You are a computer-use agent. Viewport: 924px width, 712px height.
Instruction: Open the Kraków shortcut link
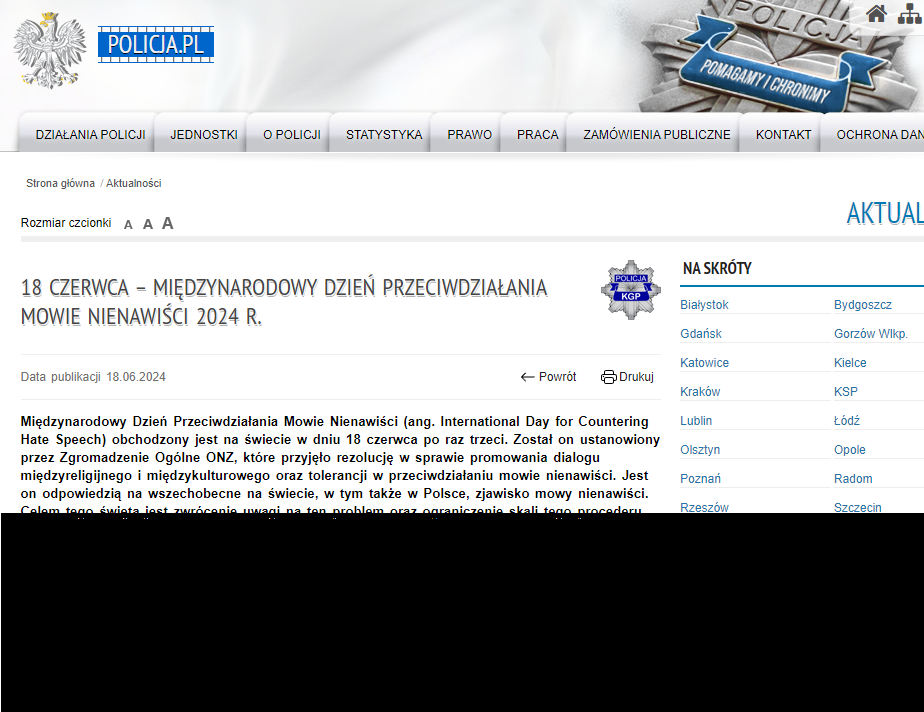(700, 392)
